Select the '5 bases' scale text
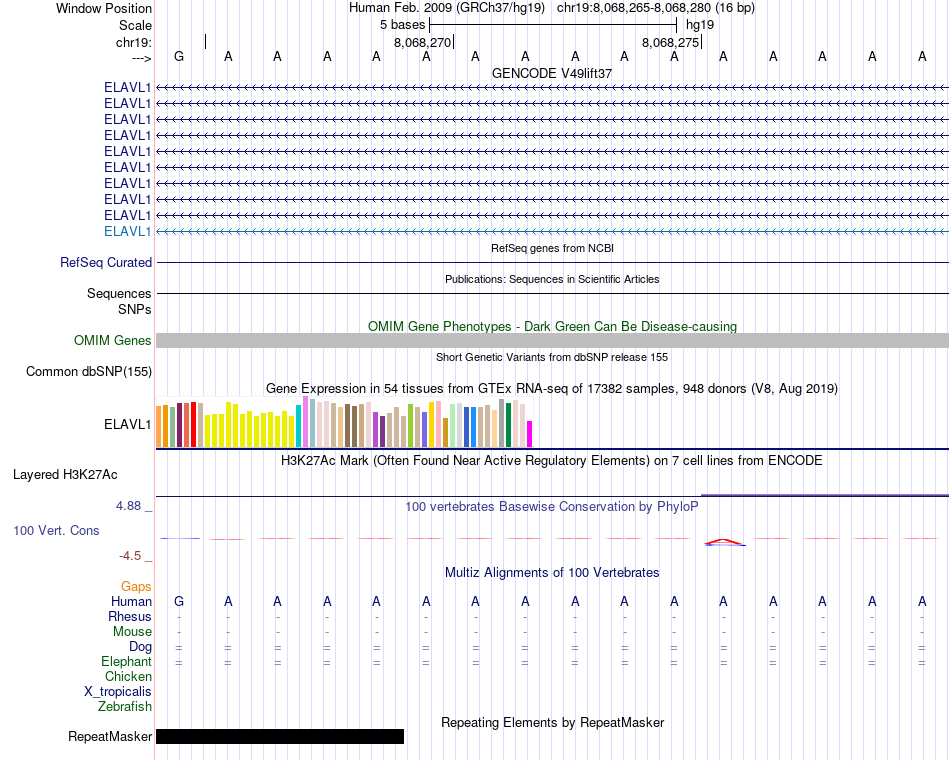950x760 pixels. coord(403,25)
